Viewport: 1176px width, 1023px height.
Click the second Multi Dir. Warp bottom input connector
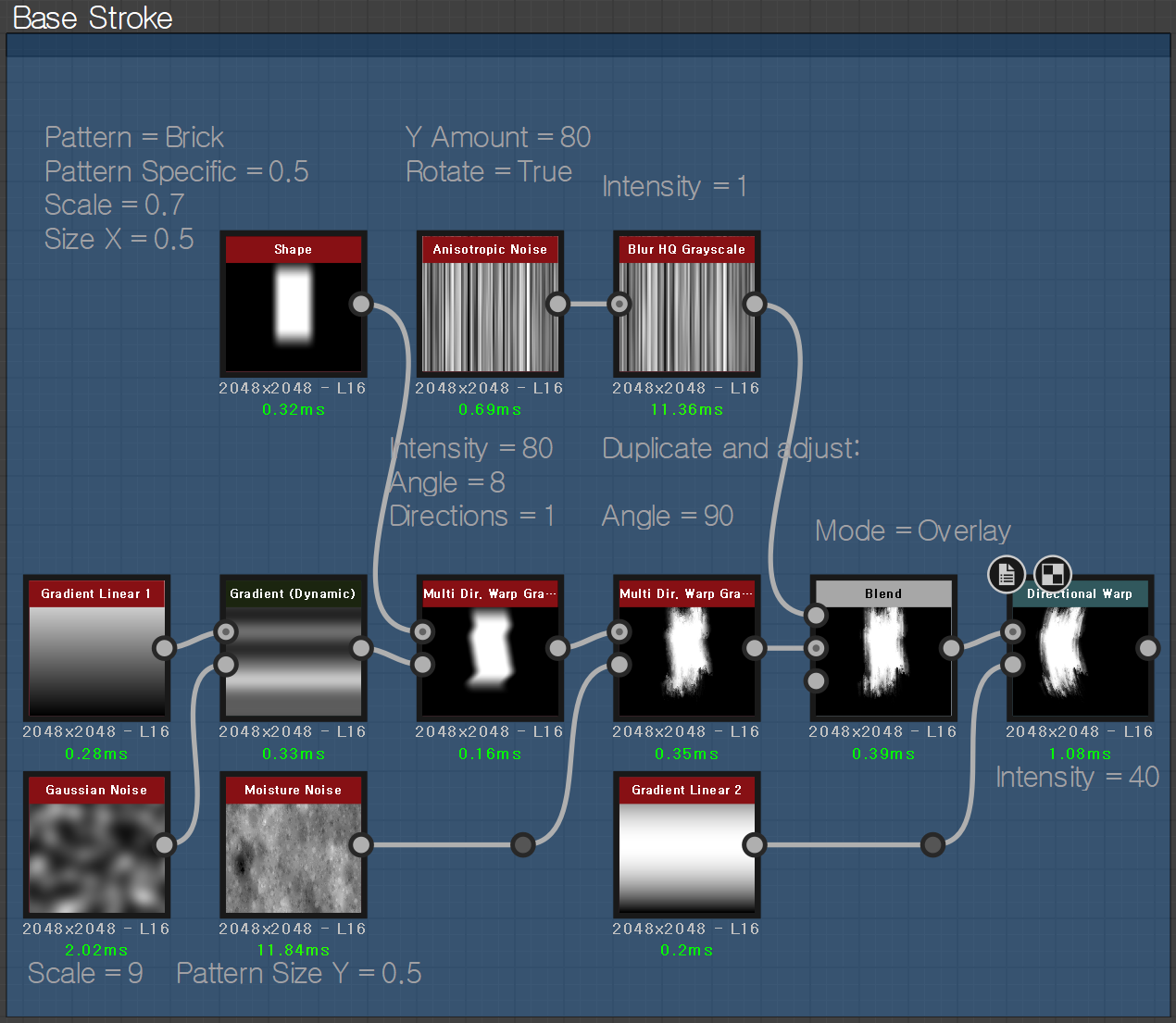point(619,665)
